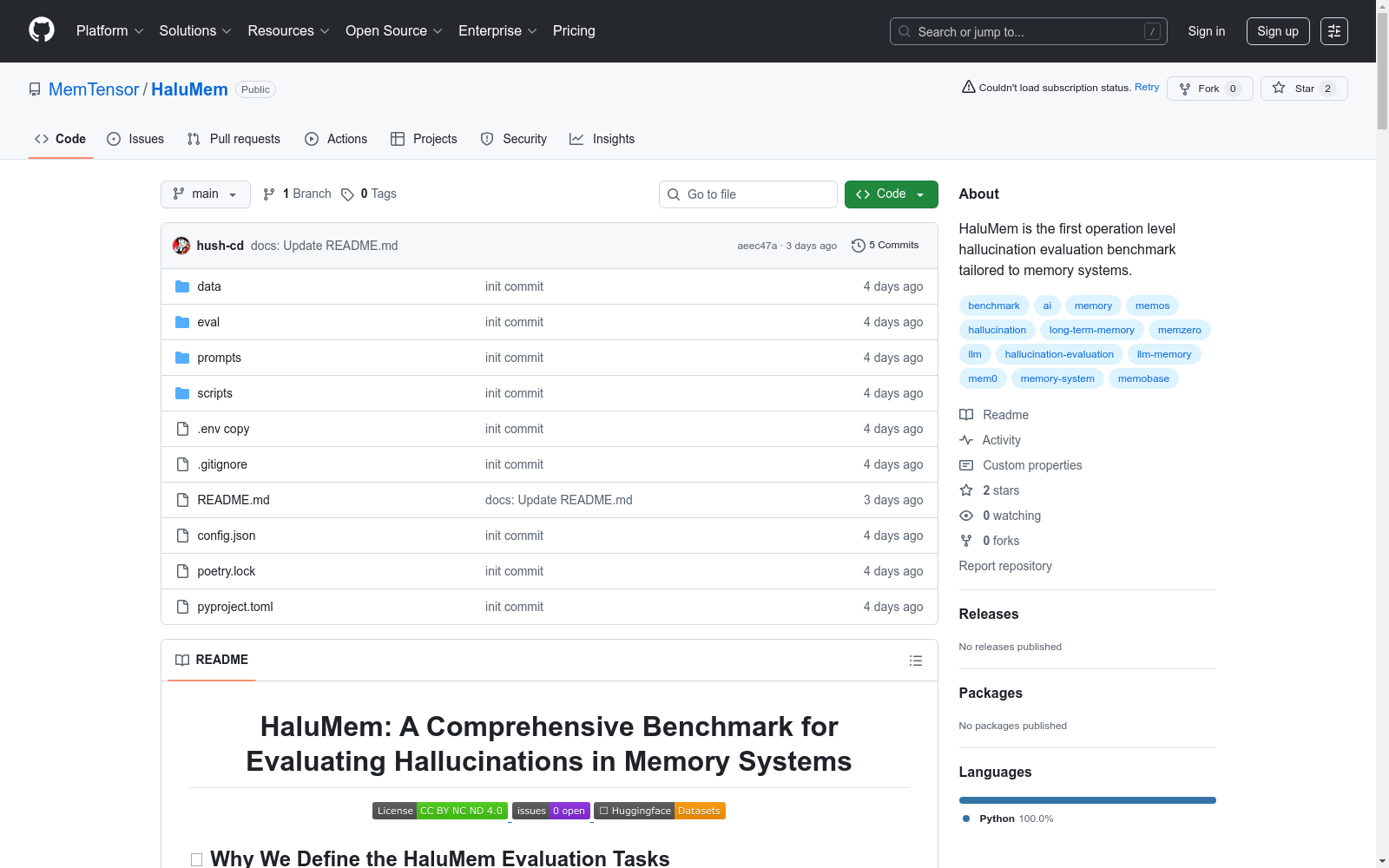
Task: Click the eye icon beside 0 watching
Action: 966,516
